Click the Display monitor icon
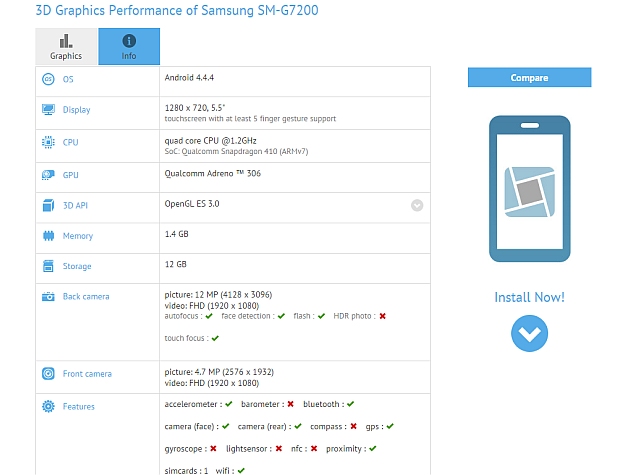 click(48, 110)
